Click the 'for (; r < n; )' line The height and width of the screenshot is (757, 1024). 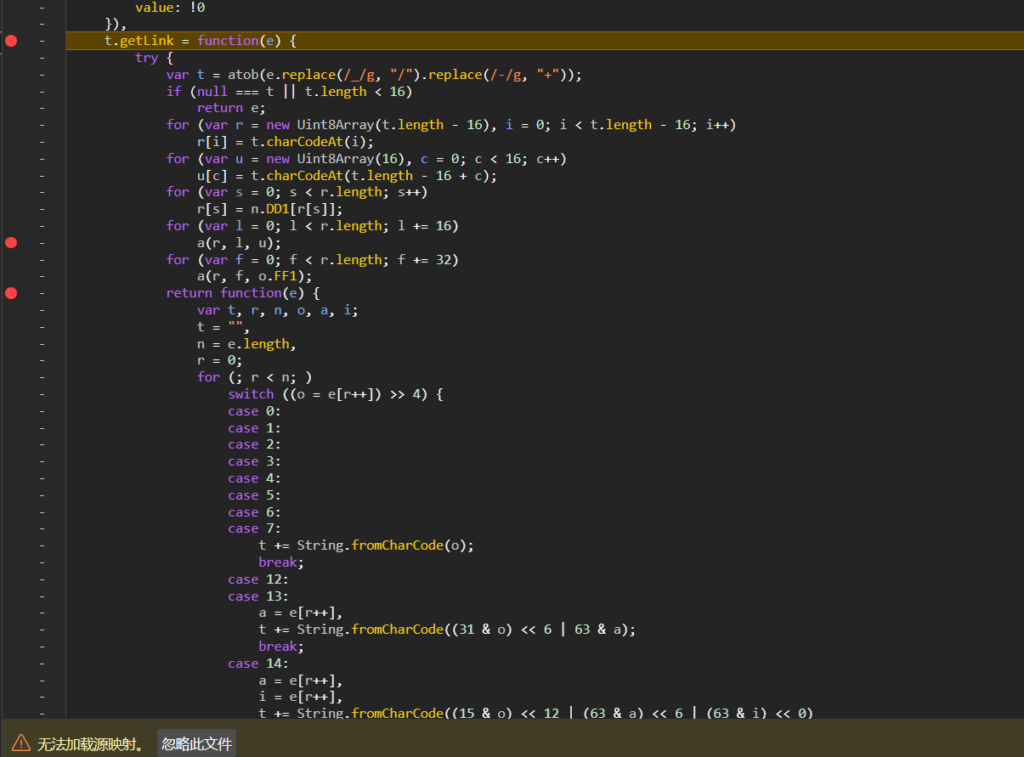[x=255, y=378]
